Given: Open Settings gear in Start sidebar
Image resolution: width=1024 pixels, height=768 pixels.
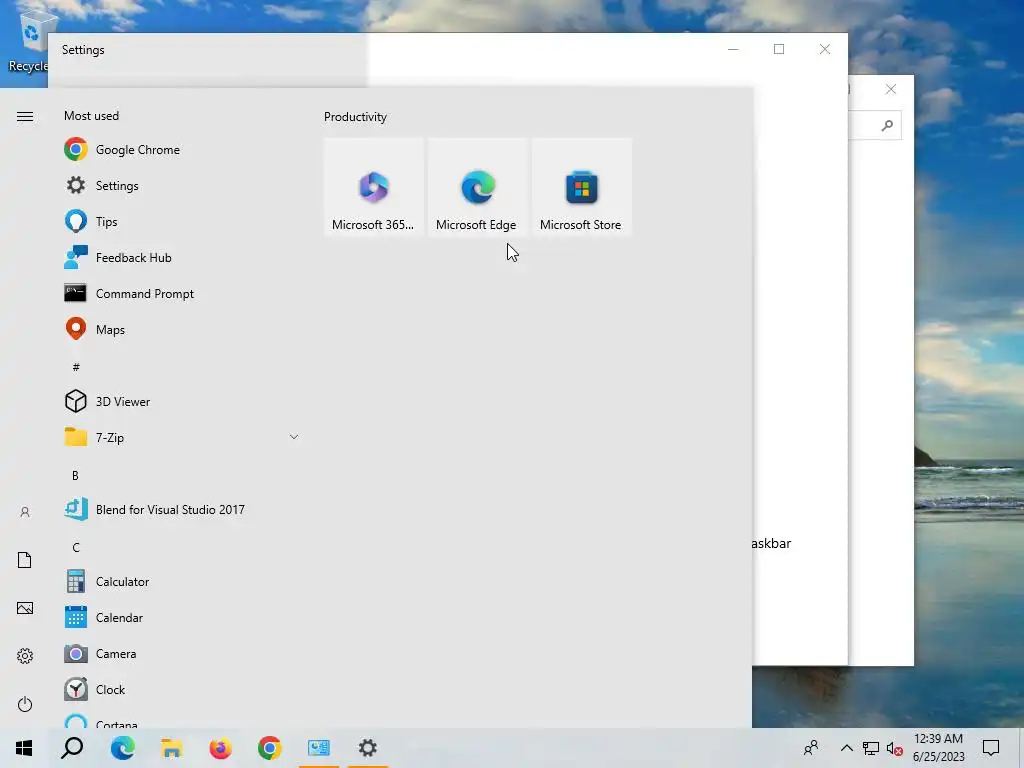Looking at the screenshot, I should pyautogui.click(x=25, y=656).
